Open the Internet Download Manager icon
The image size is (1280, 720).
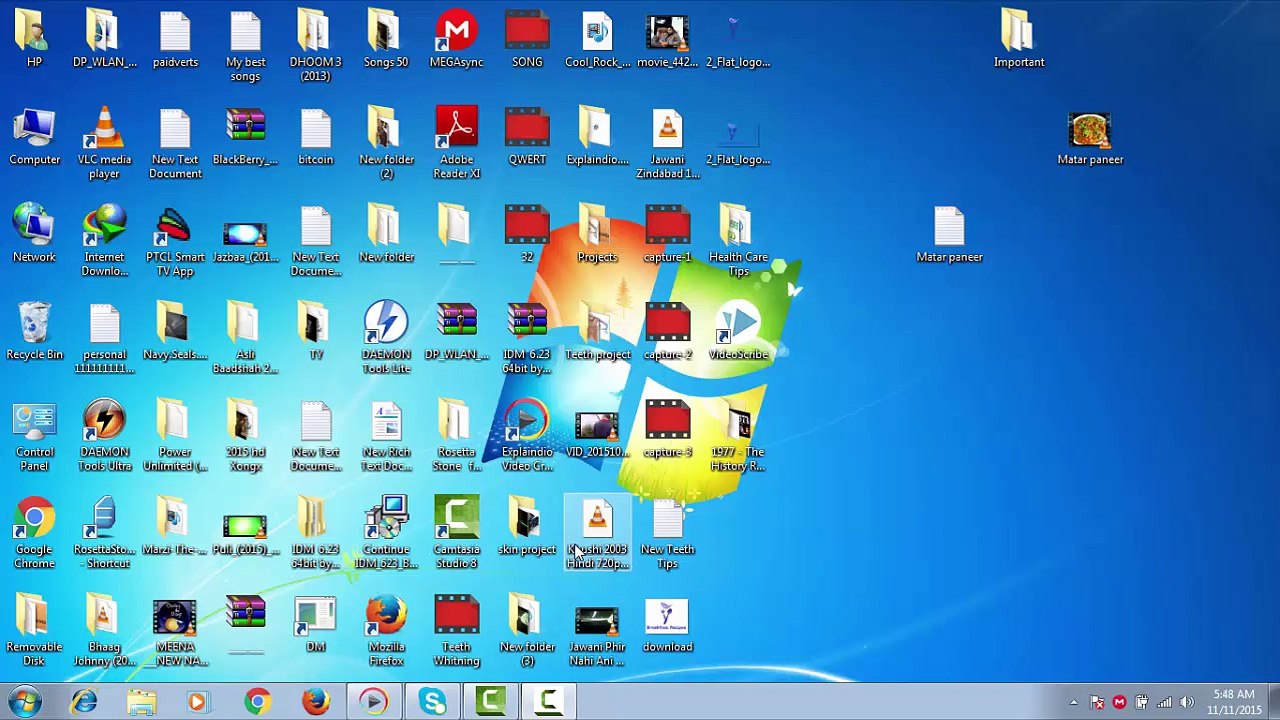click(104, 240)
